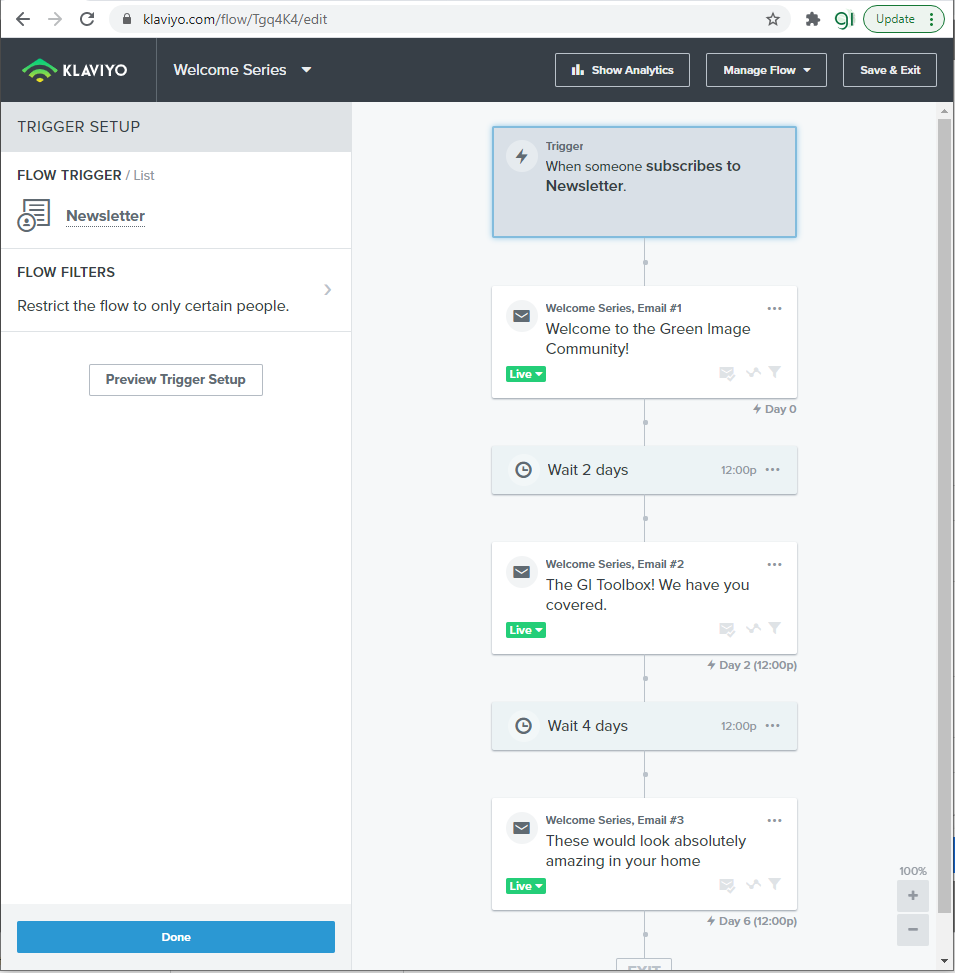The height and width of the screenshot is (973, 955).
Task: Select the Wait 4 days card
Action: click(x=644, y=726)
